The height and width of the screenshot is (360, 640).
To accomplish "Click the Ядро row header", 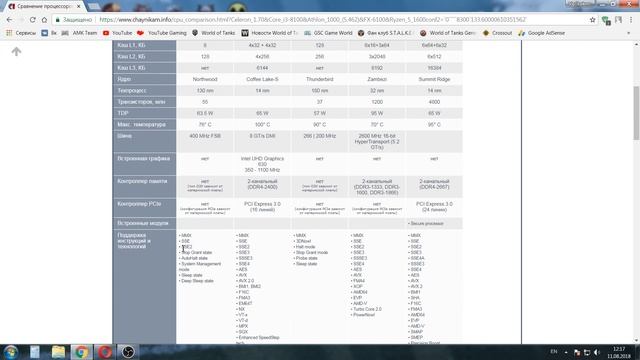I will click(x=144, y=79).
